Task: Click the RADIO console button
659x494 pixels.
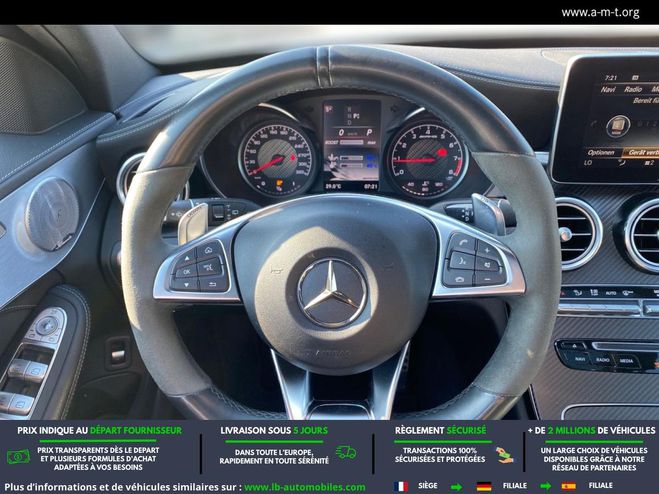Action: coord(603,360)
